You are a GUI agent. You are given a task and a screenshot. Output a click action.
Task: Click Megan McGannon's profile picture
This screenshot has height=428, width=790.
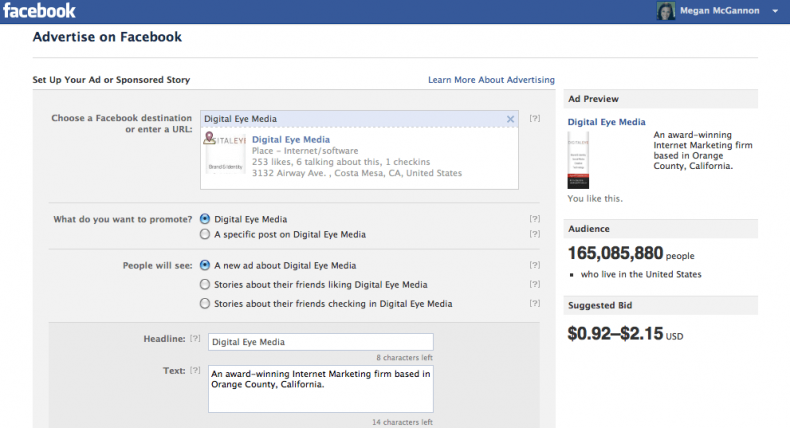pyautogui.click(x=666, y=12)
